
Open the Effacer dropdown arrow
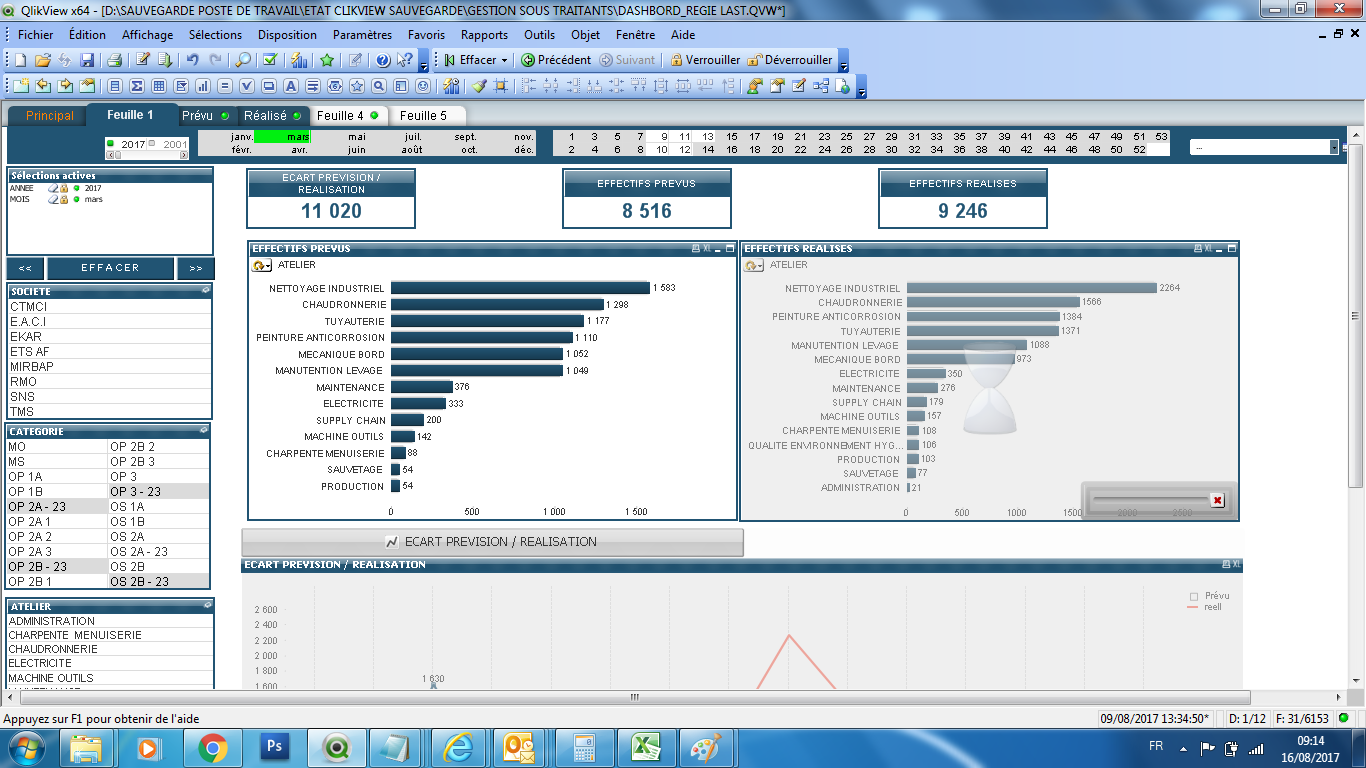click(x=504, y=60)
